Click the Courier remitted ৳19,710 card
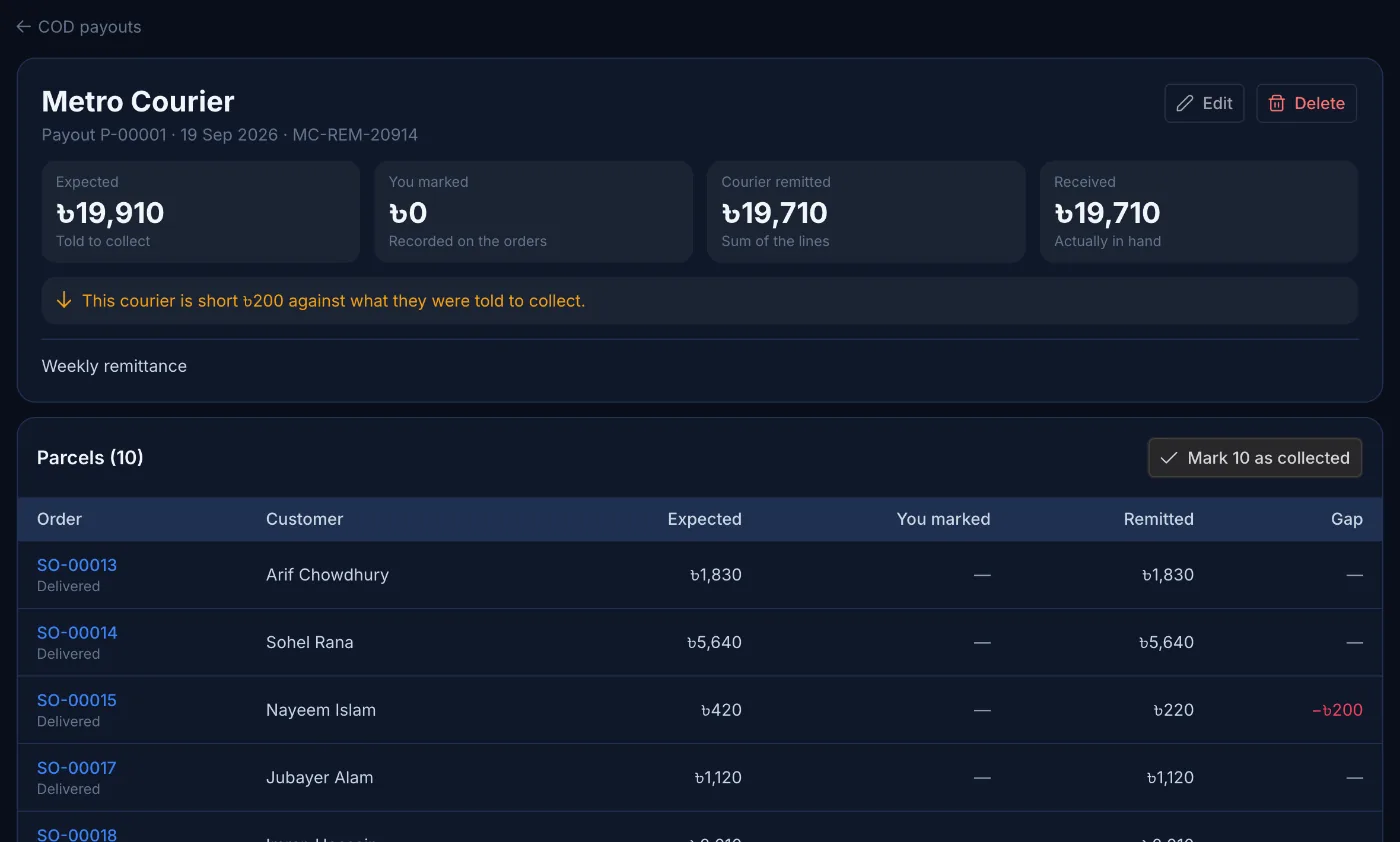The width and height of the screenshot is (1400, 842). pyautogui.click(x=866, y=212)
